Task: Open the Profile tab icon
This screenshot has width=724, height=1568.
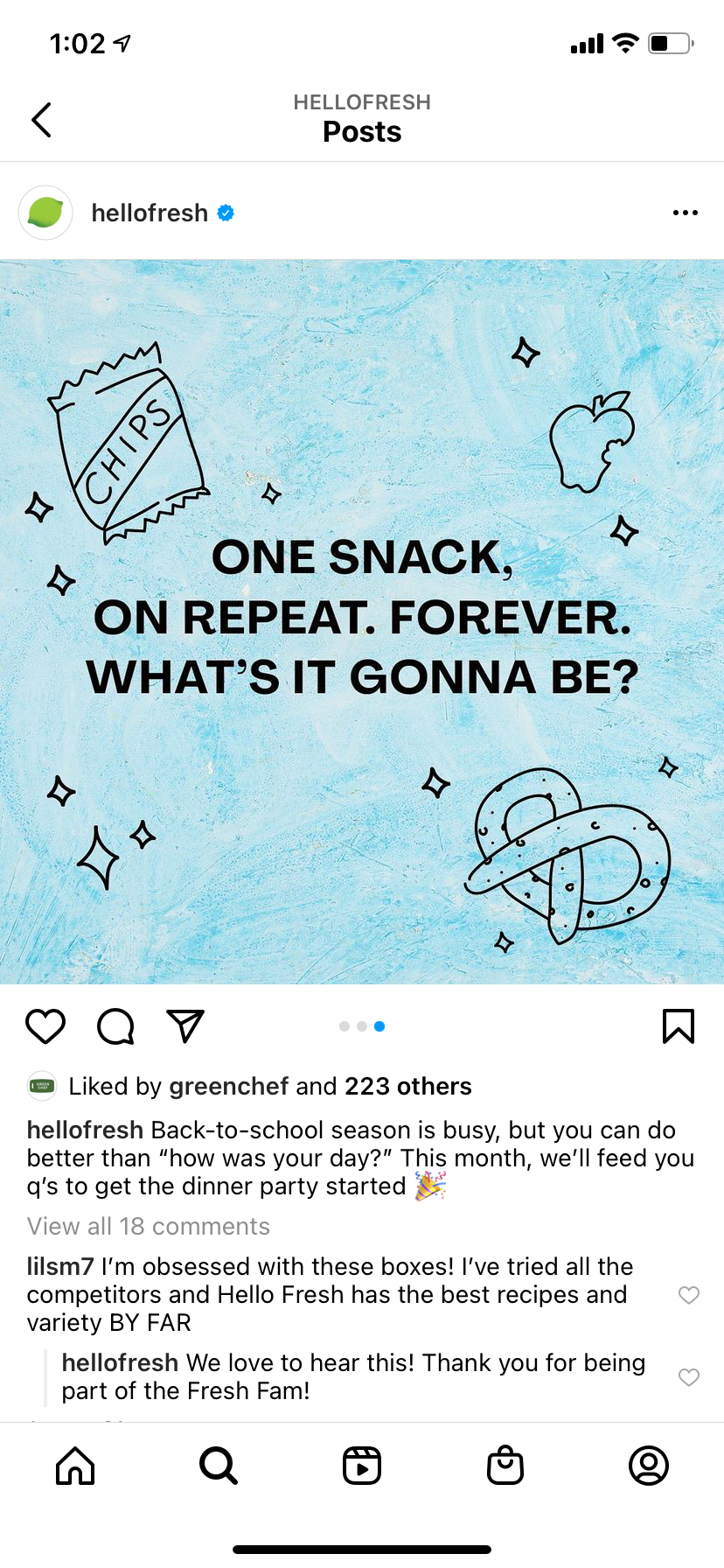Action: point(649,1466)
